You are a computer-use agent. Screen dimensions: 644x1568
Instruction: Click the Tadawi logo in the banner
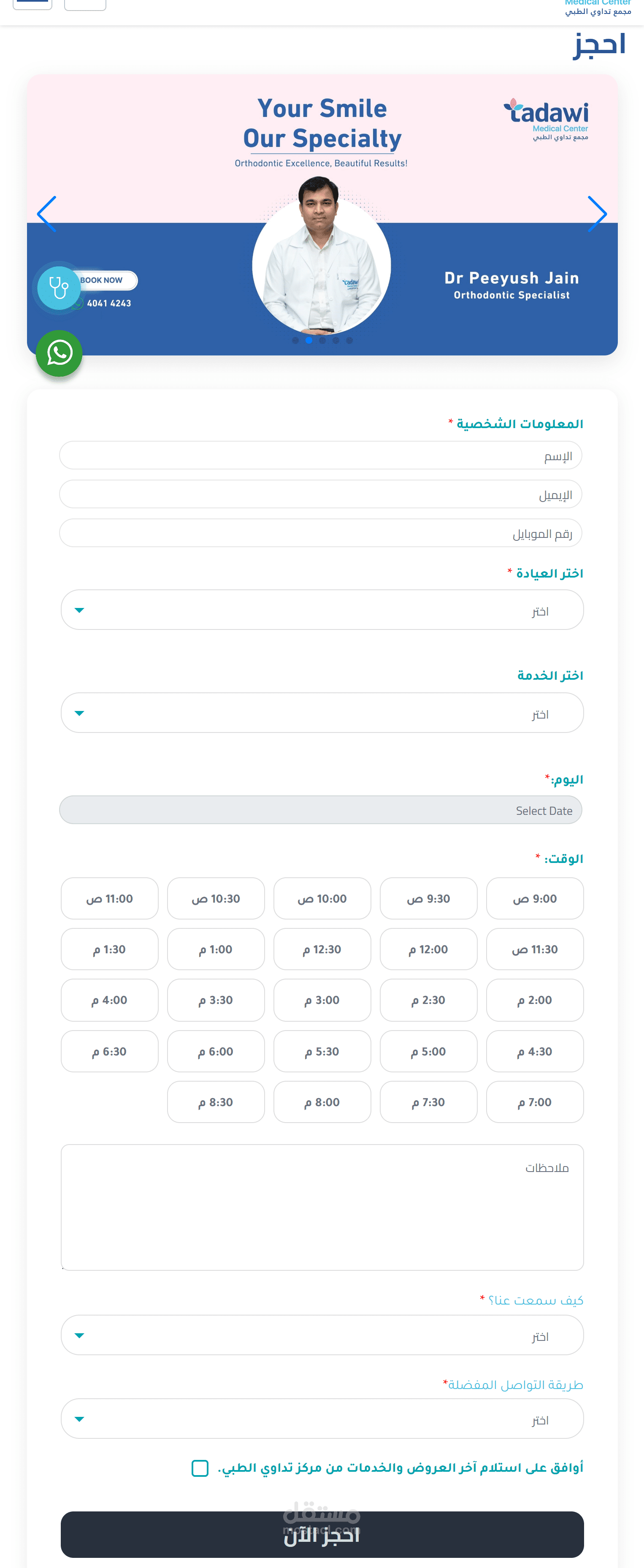pyautogui.click(x=547, y=119)
